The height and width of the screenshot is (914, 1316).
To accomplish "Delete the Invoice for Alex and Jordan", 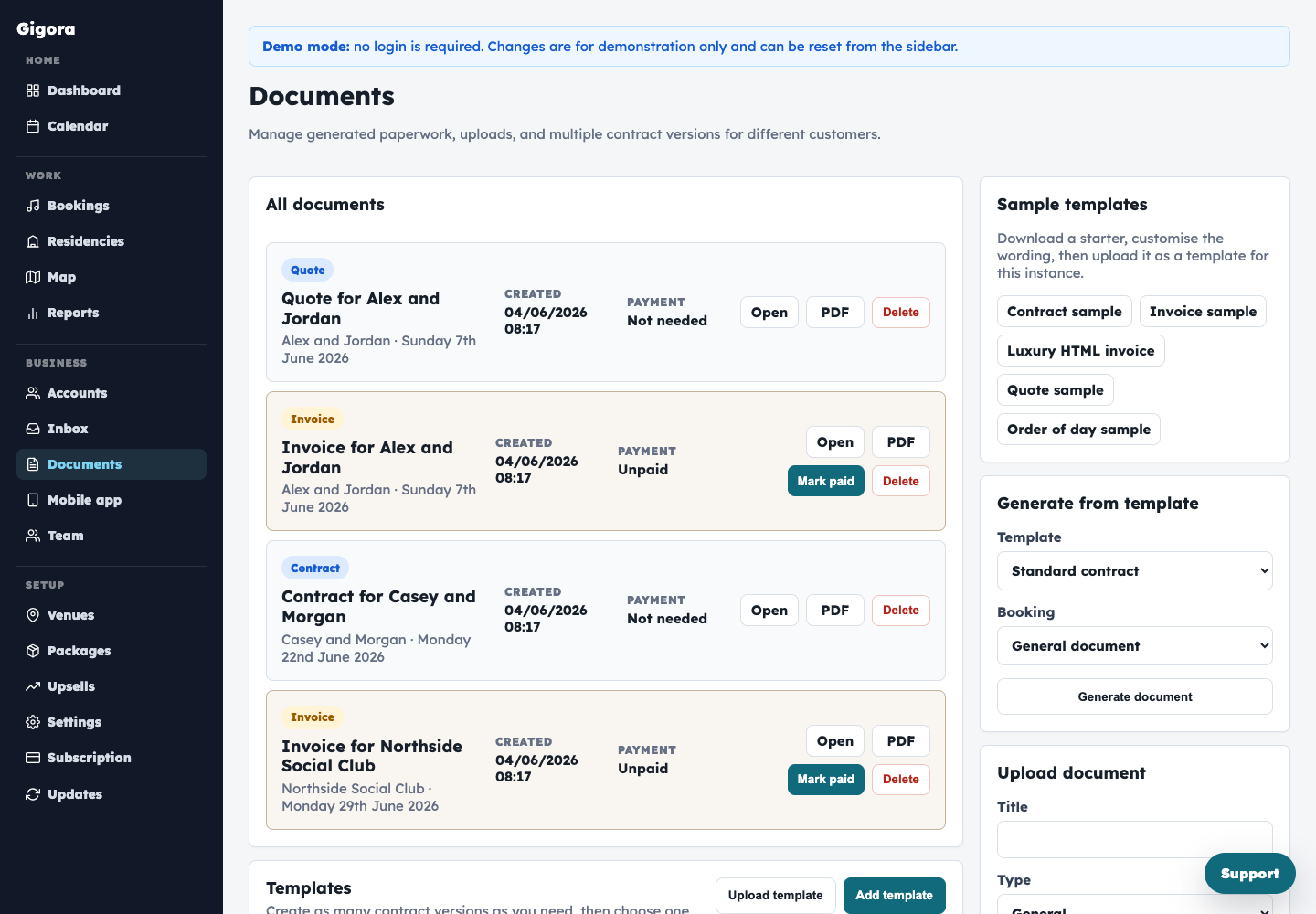I will tap(901, 481).
